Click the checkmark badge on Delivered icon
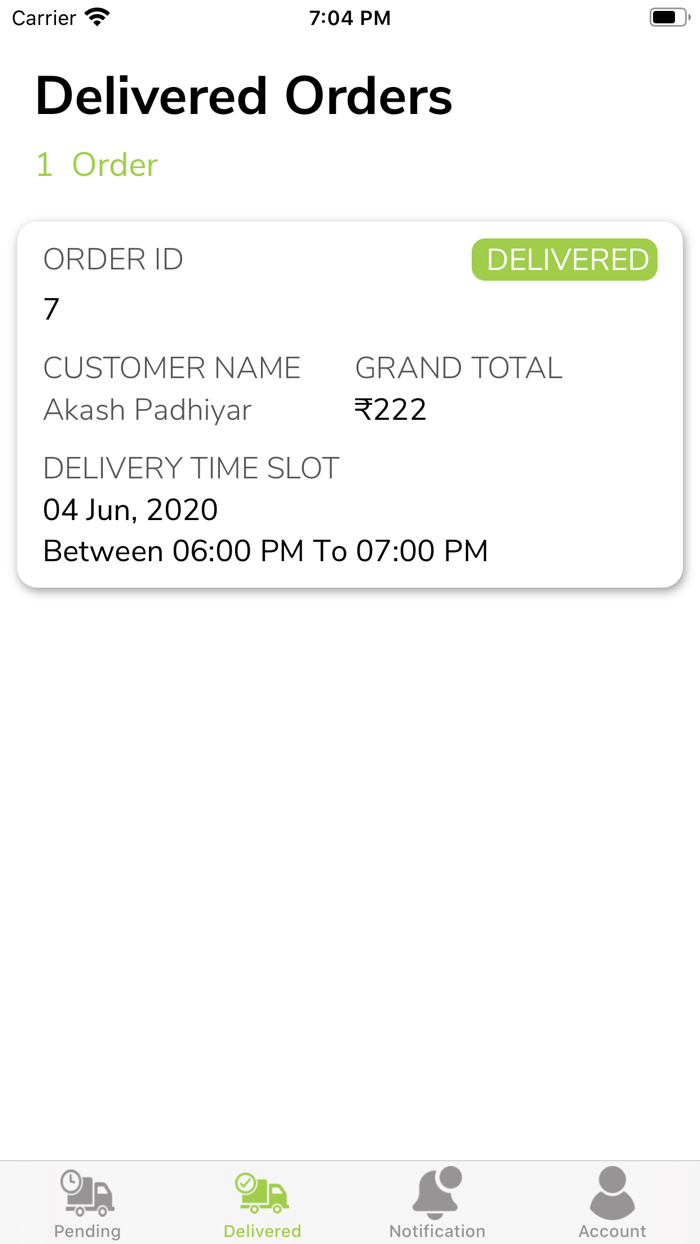The height and width of the screenshot is (1244, 700). 244,1180
